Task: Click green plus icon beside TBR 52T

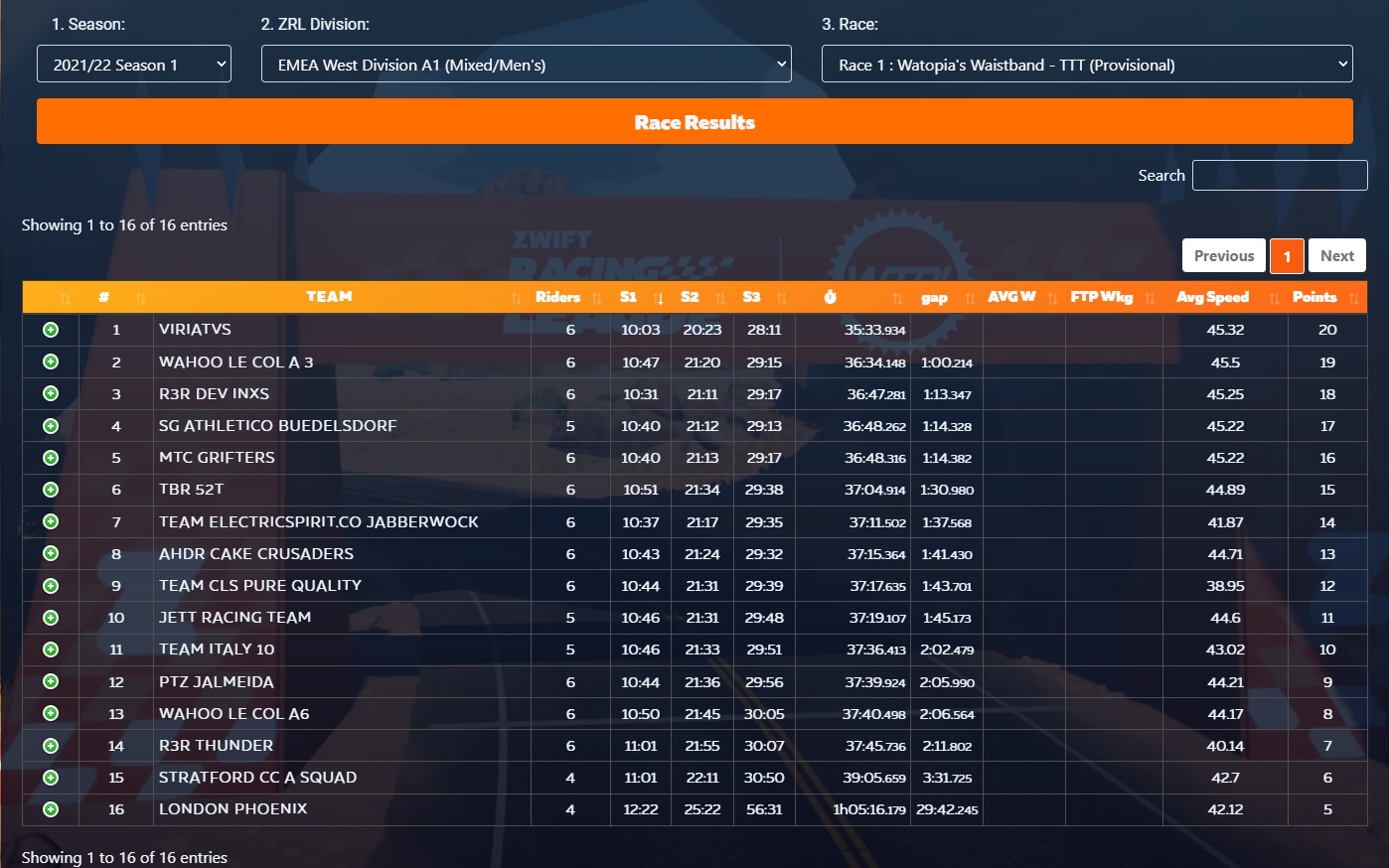Action: coord(51,490)
